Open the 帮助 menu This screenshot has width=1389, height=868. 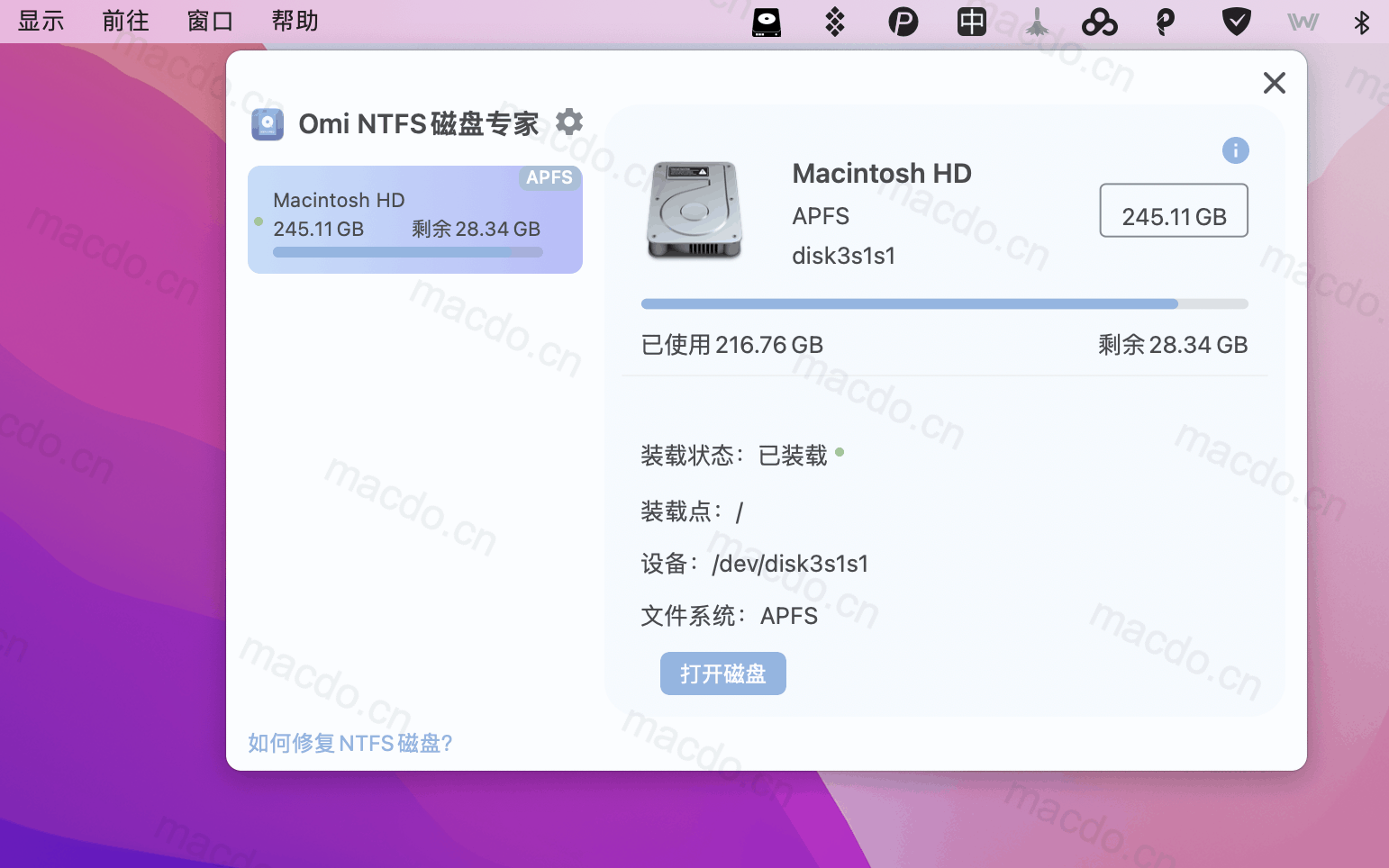pyautogui.click(x=295, y=21)
